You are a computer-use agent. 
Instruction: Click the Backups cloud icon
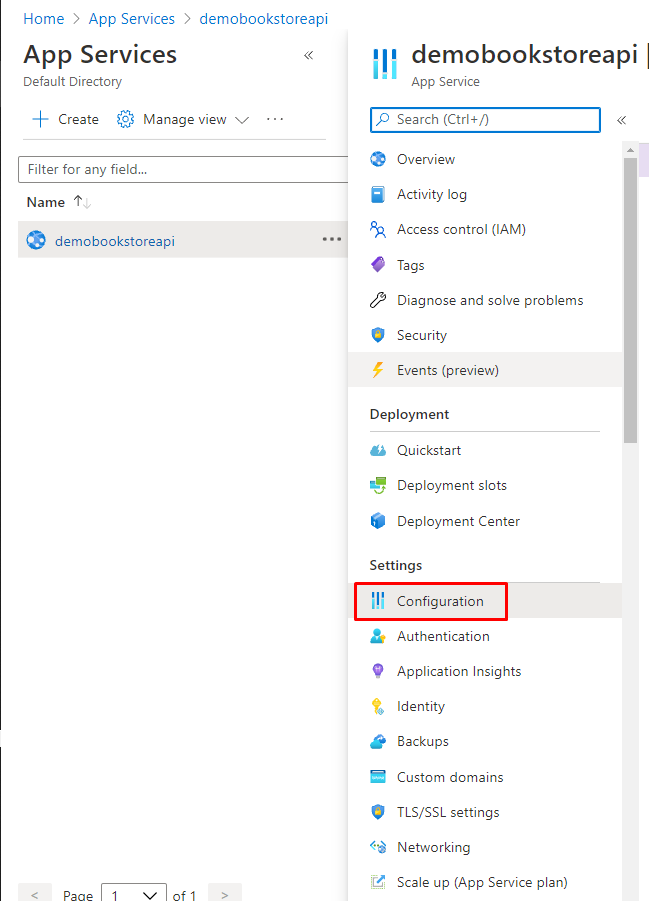click(x=378, y=742)
